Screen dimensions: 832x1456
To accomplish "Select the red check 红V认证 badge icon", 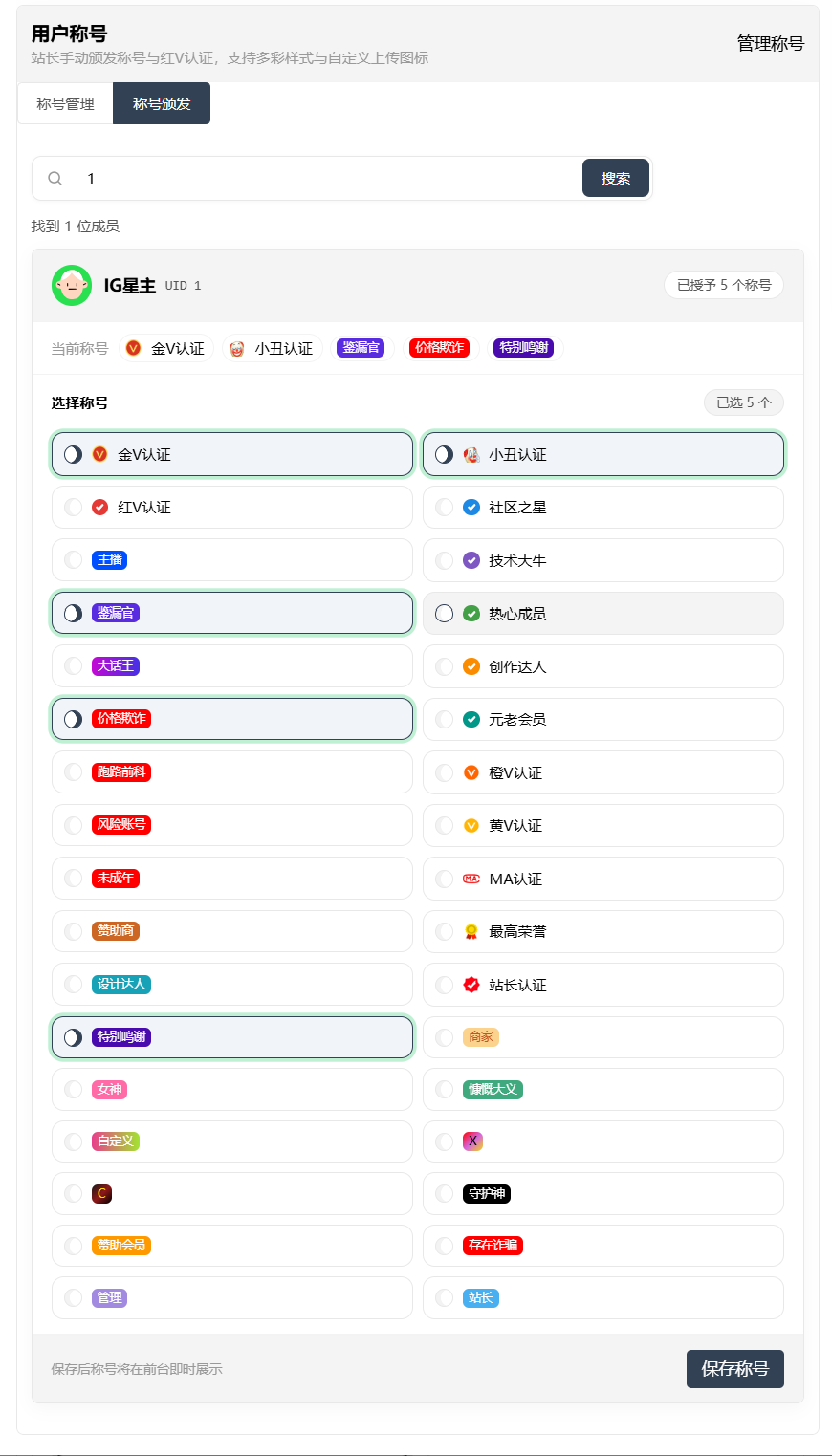I will 99,508.
